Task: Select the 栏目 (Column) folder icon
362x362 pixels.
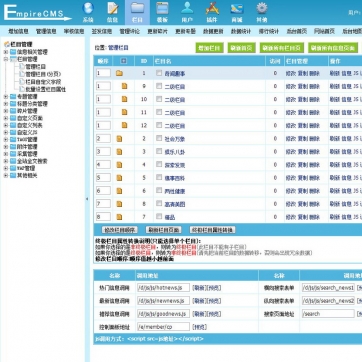Action: click(137, 8)
